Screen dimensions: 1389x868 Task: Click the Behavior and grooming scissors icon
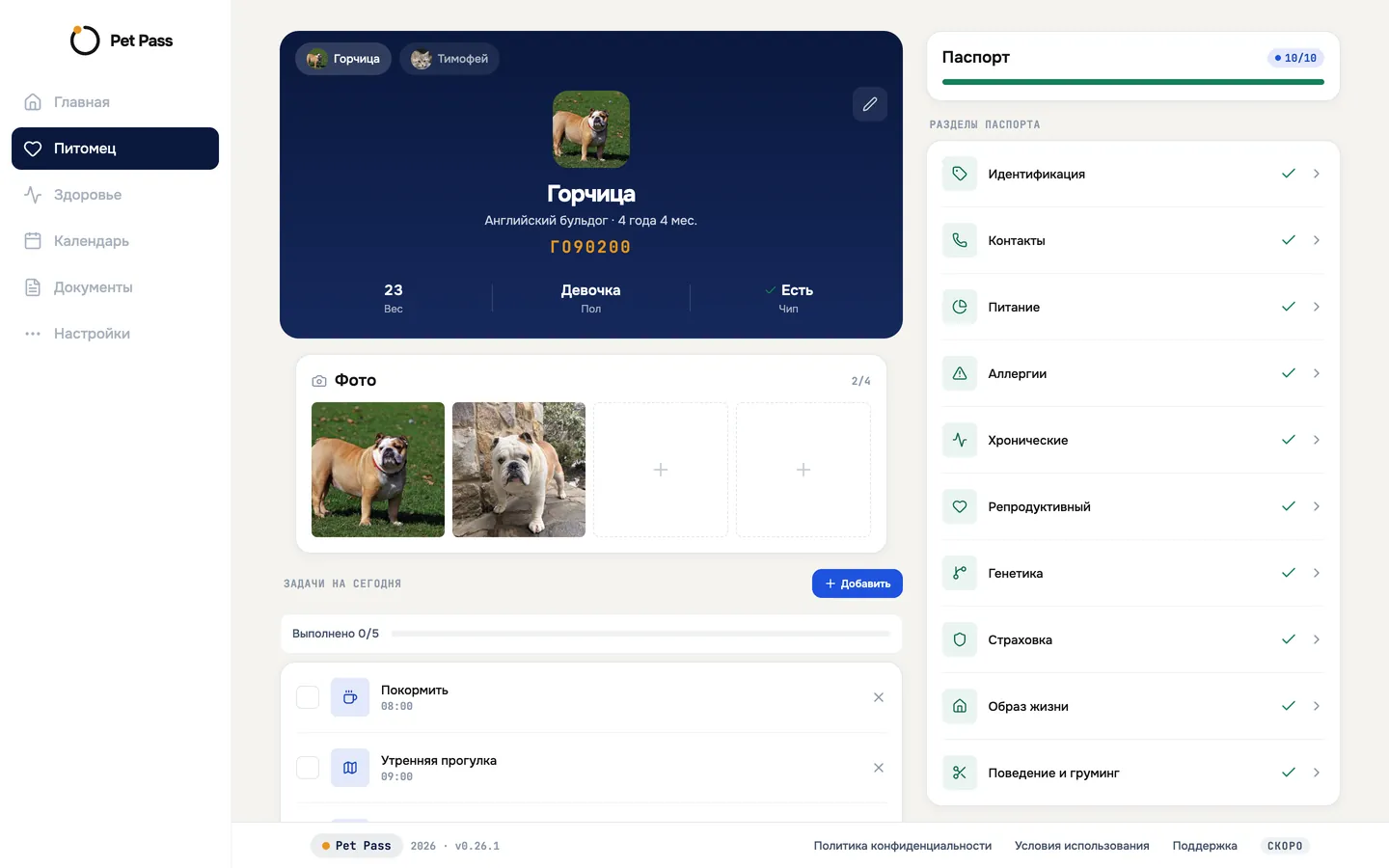(960, 773)
